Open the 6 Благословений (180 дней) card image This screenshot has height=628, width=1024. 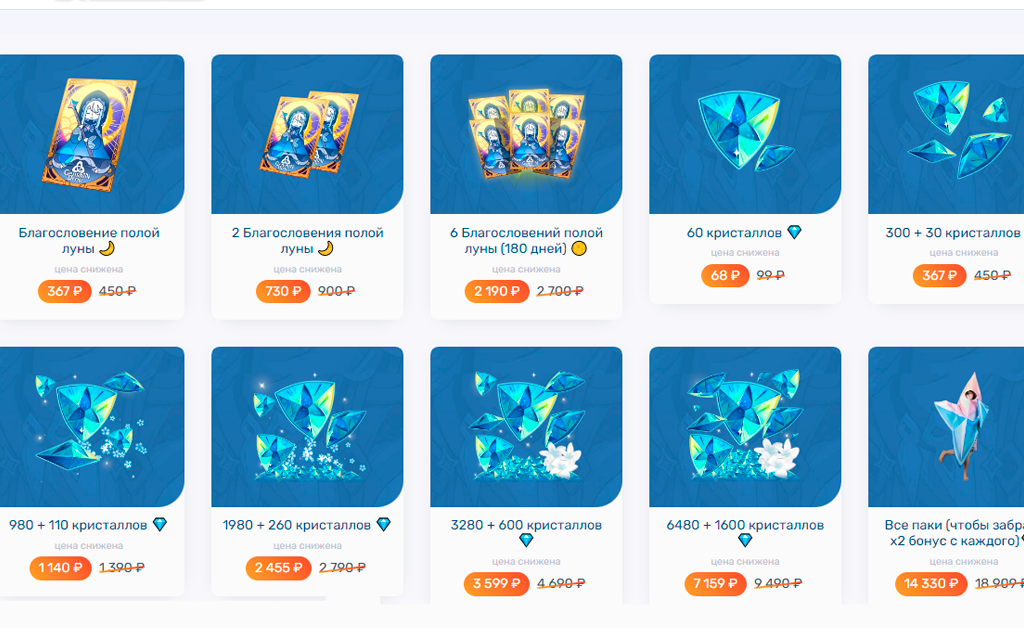[x=526, y=134]
